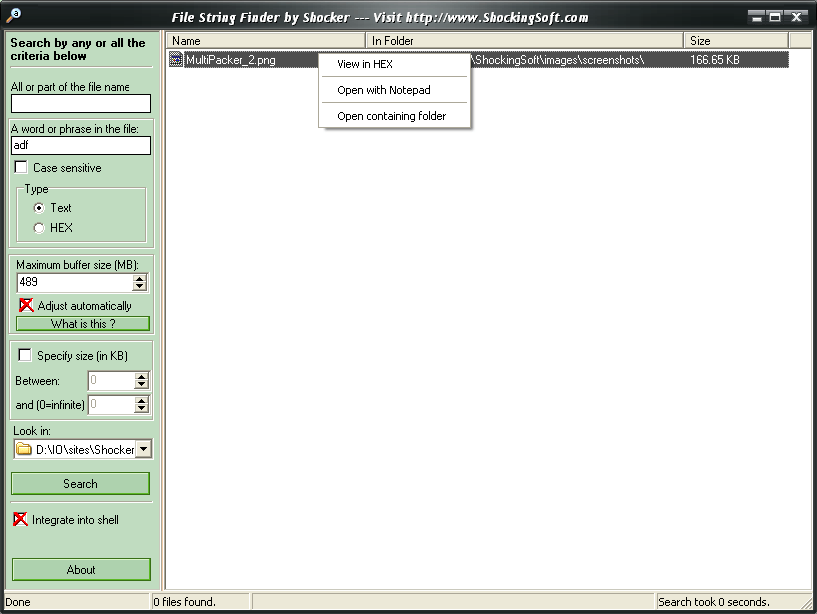Choose Open with Notepad from context menu
Screen dimensions: 817x614
coord(394,90)
